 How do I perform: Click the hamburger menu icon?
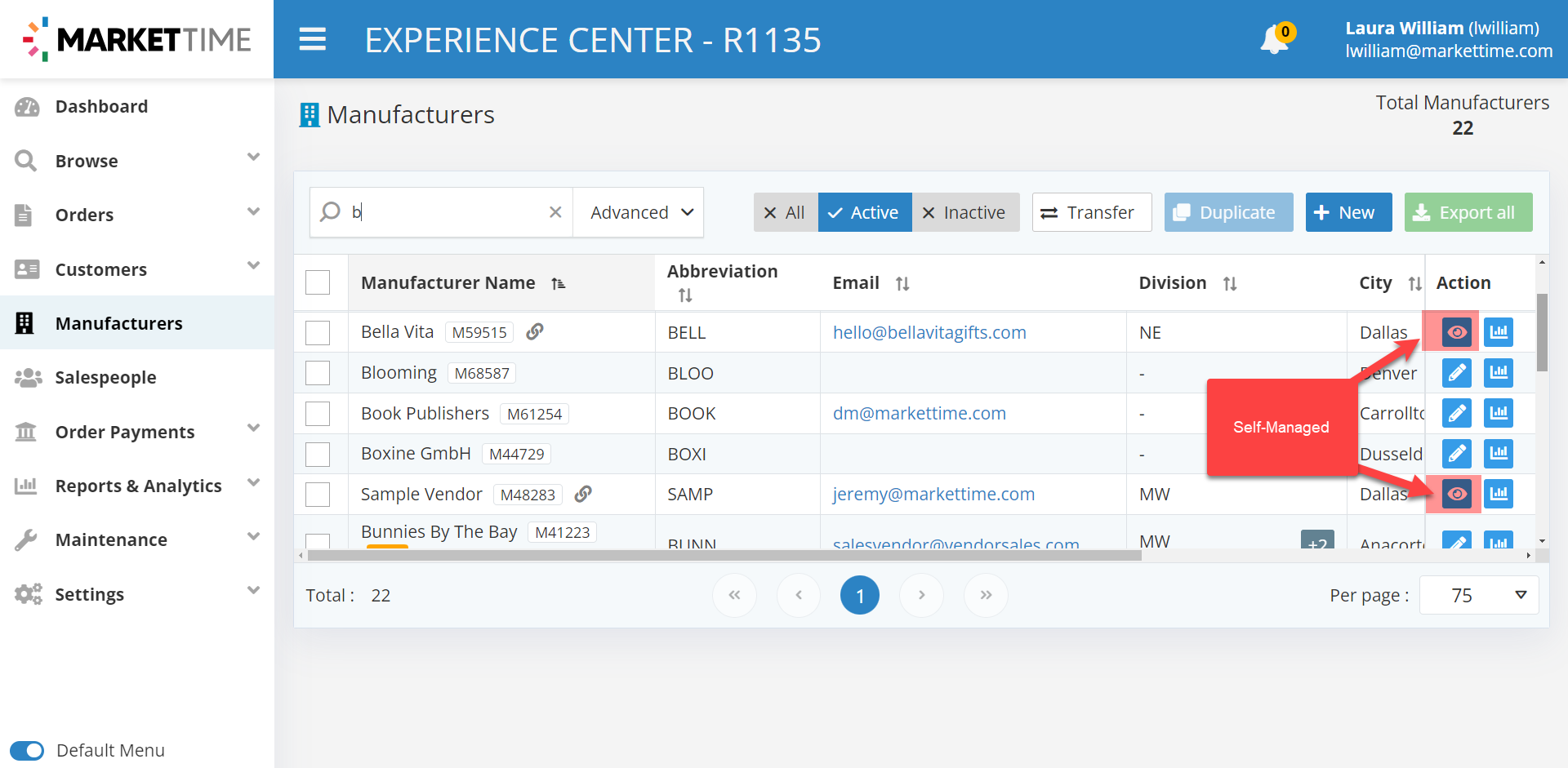click(312, 39)
